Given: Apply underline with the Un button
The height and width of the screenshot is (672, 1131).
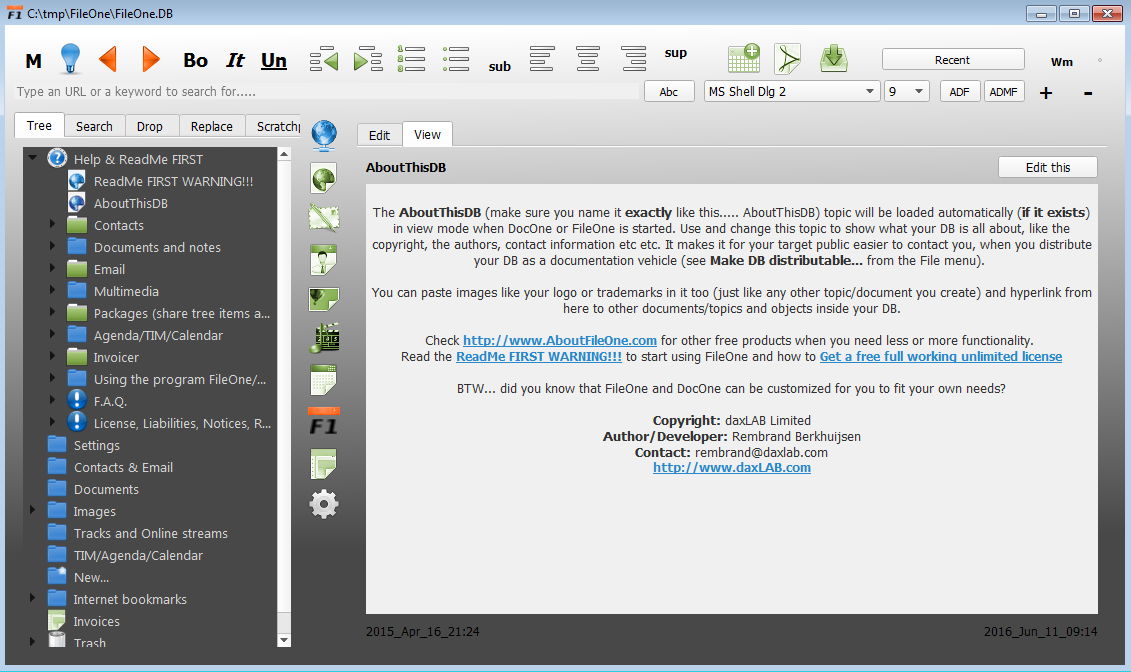Looking at the screenshot, I should click(273, 61).
